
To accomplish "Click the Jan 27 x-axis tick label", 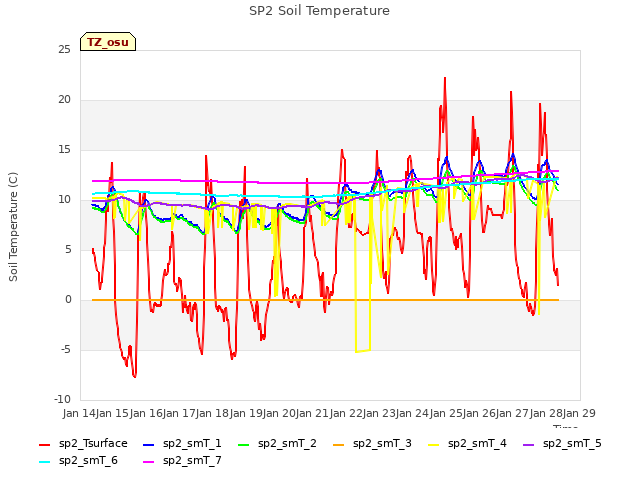I will pyautogui.click(x=513, y=413).
